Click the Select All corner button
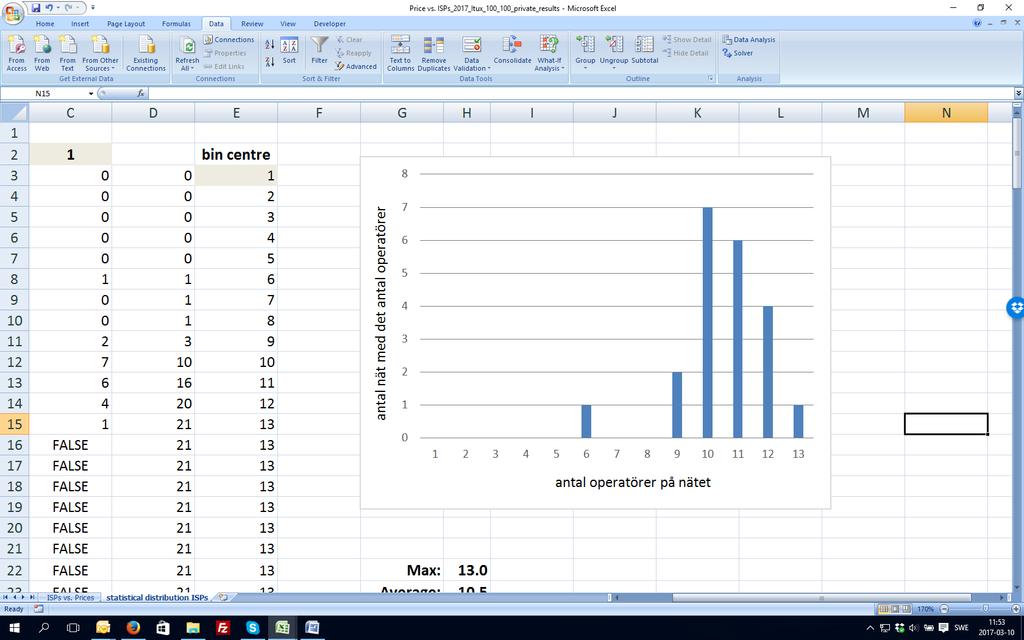The width and height of the screenshot is (1024, 640). click(x=14, y=113)
